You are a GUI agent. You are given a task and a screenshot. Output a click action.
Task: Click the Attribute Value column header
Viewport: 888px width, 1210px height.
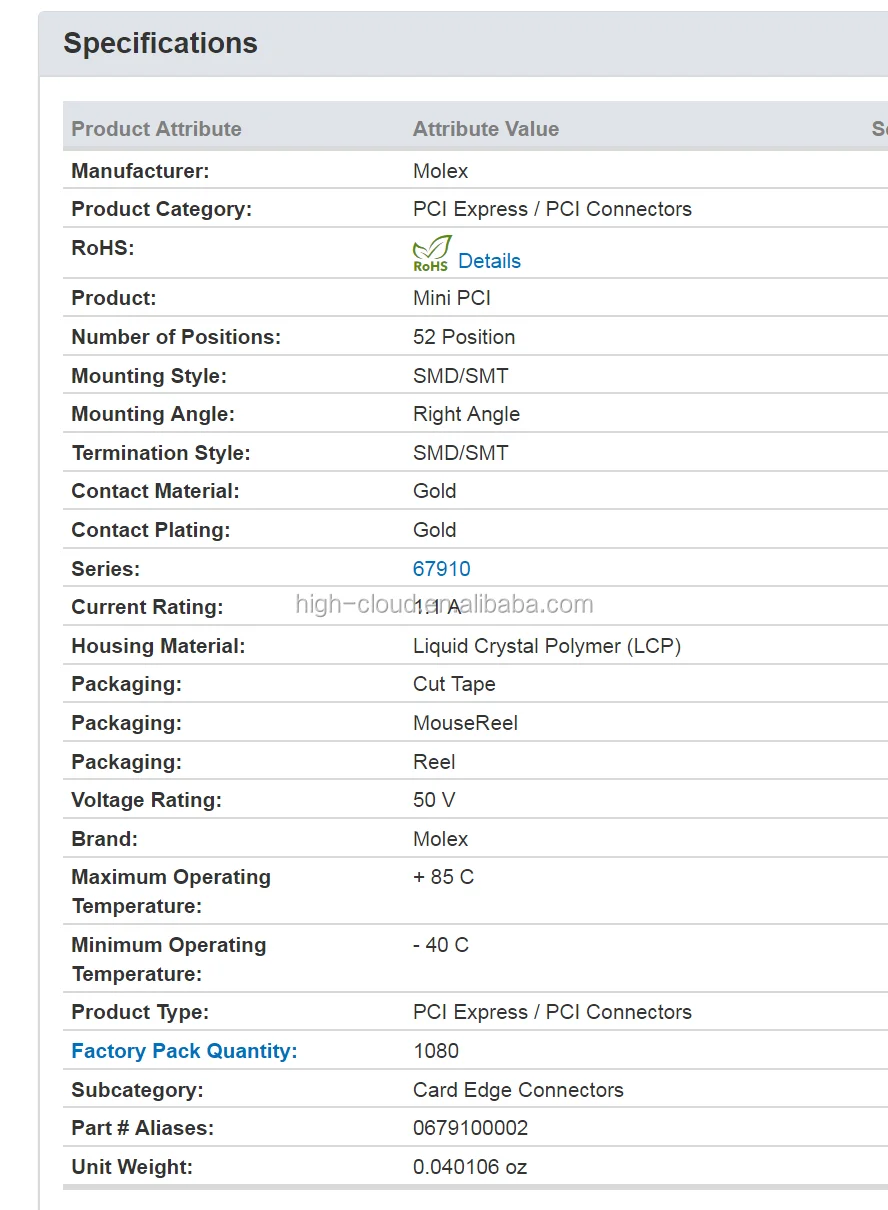[485, 129]
